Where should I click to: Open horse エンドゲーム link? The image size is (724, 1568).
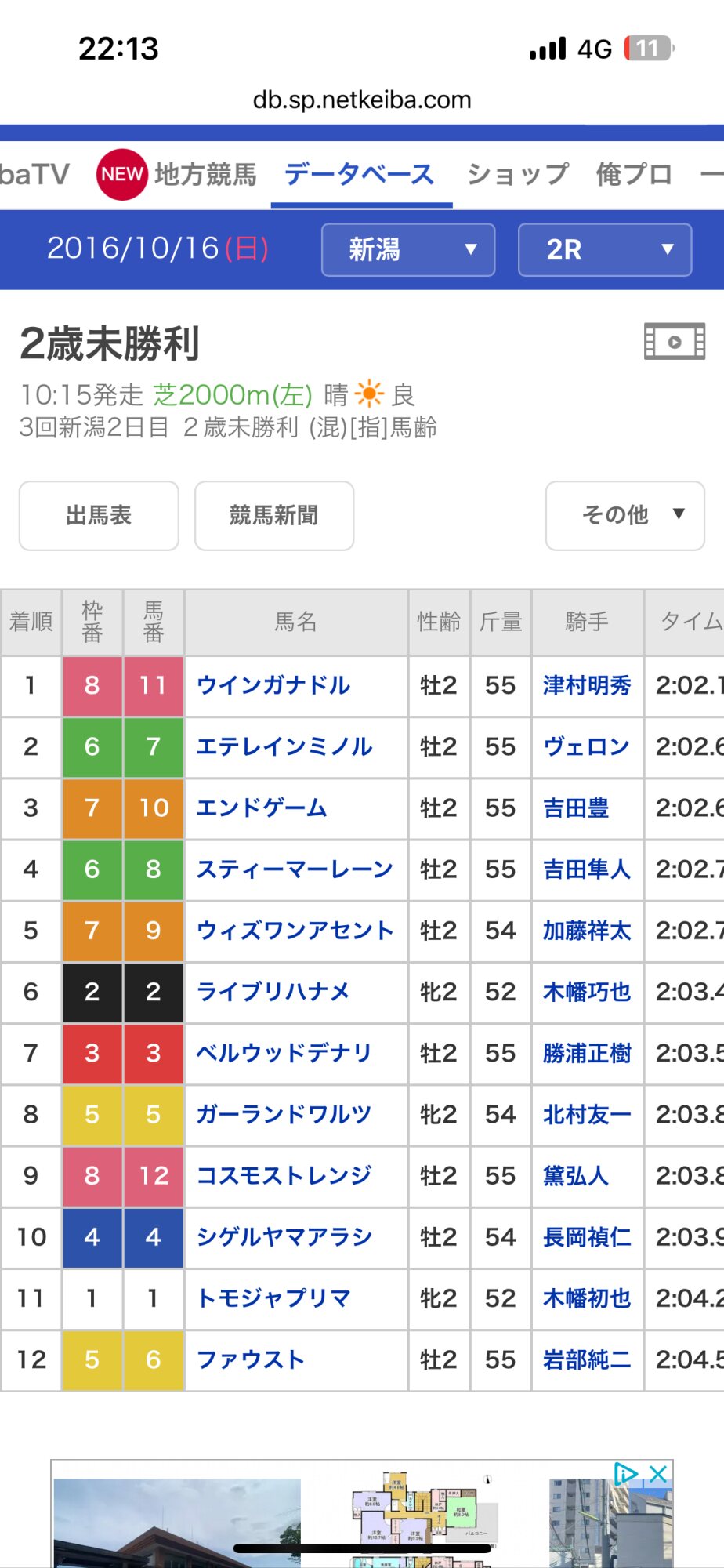pos(261,808)
